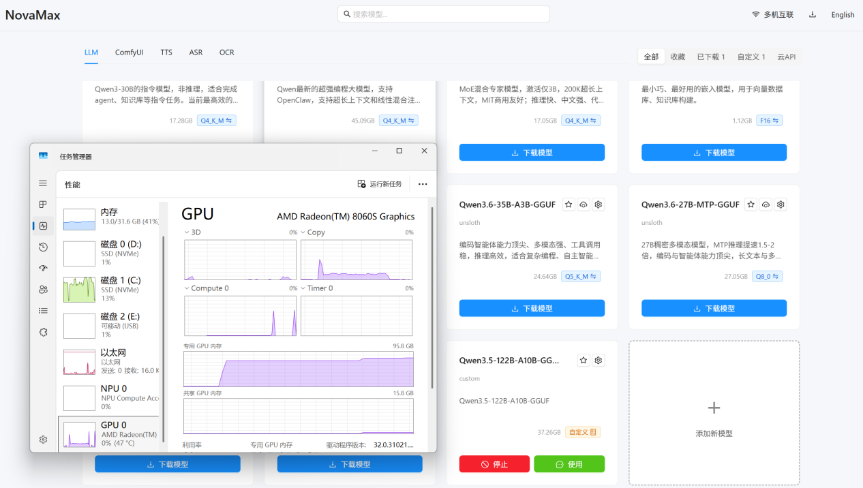Open Task Manager hamburger navigation menu
863x488 pixels.
pos(43,183)
